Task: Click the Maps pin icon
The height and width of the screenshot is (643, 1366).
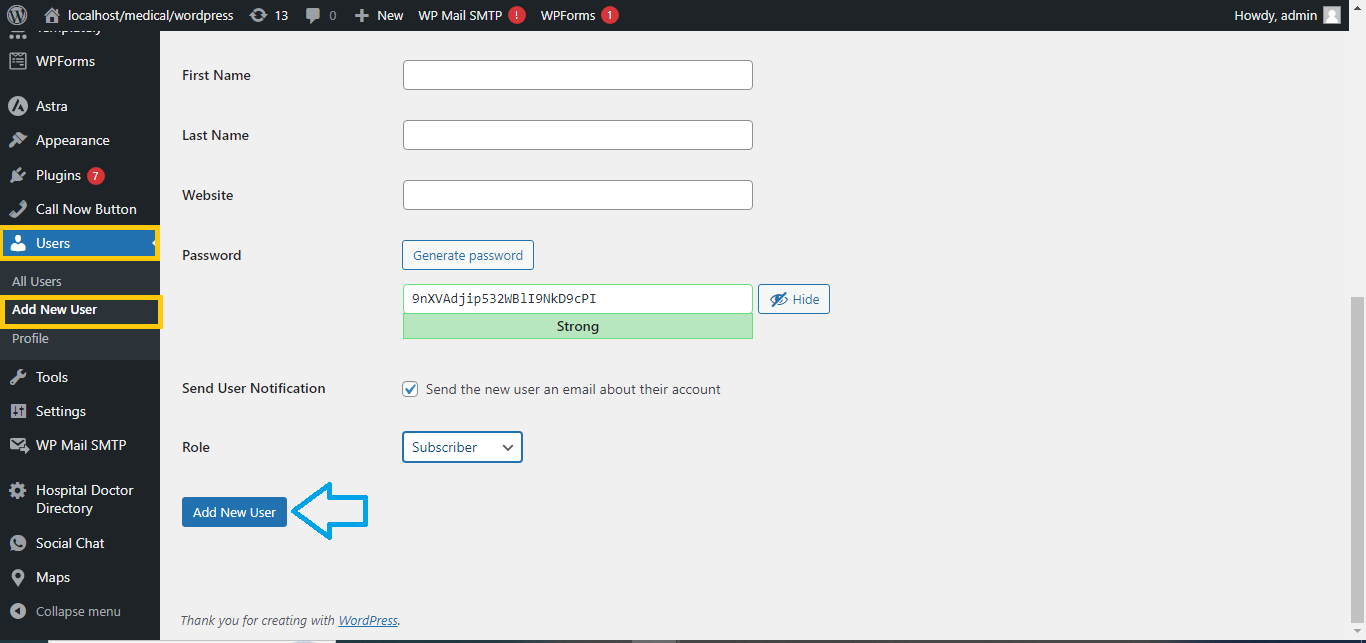Action: [17, 577]
